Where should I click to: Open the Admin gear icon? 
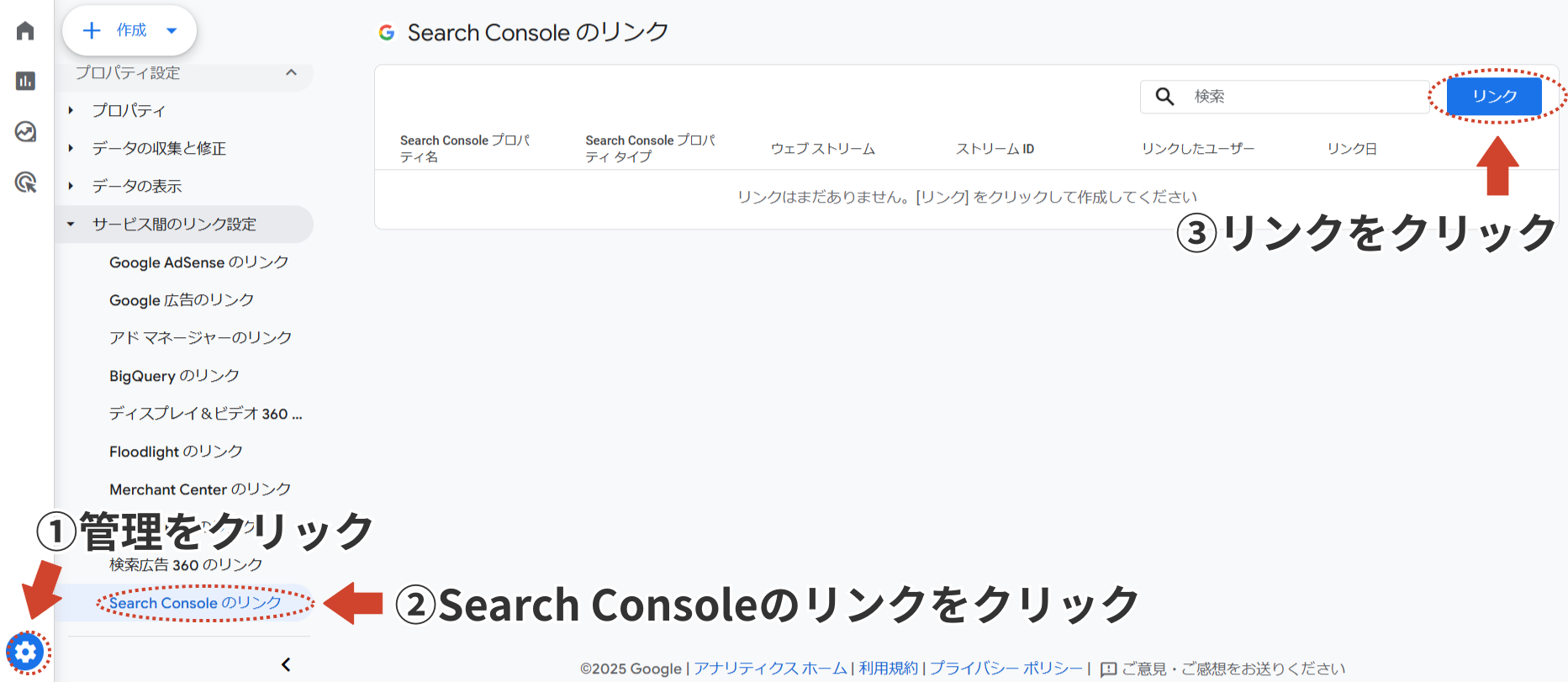tap(26, 652)
